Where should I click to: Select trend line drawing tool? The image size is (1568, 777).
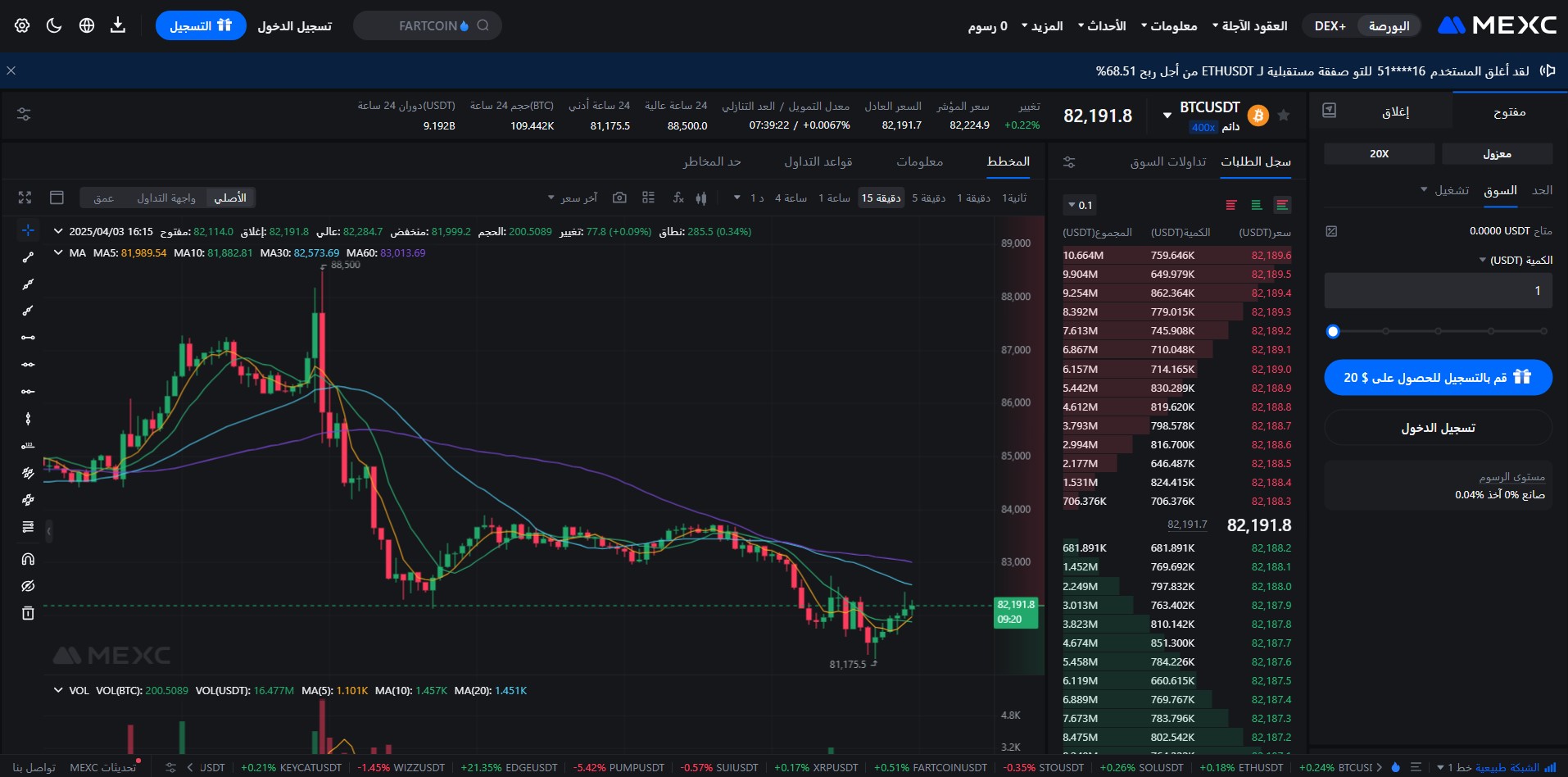click(28, 257)
